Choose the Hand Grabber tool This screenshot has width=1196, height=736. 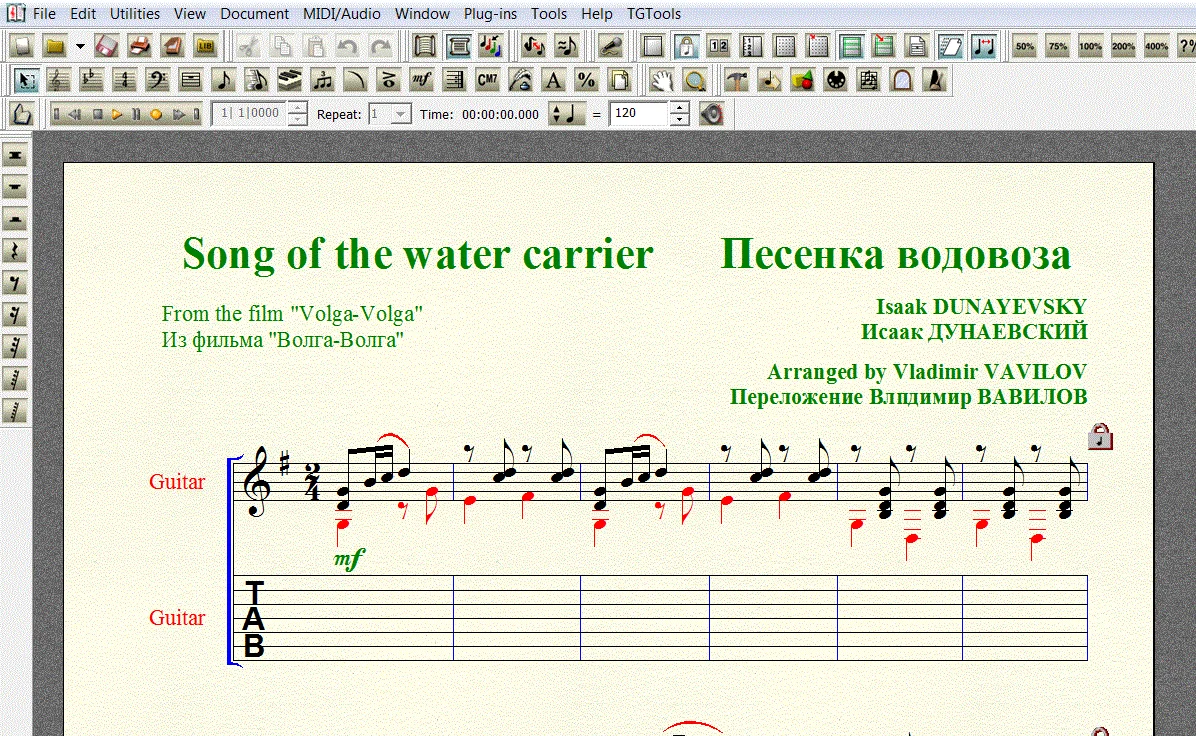661,80
